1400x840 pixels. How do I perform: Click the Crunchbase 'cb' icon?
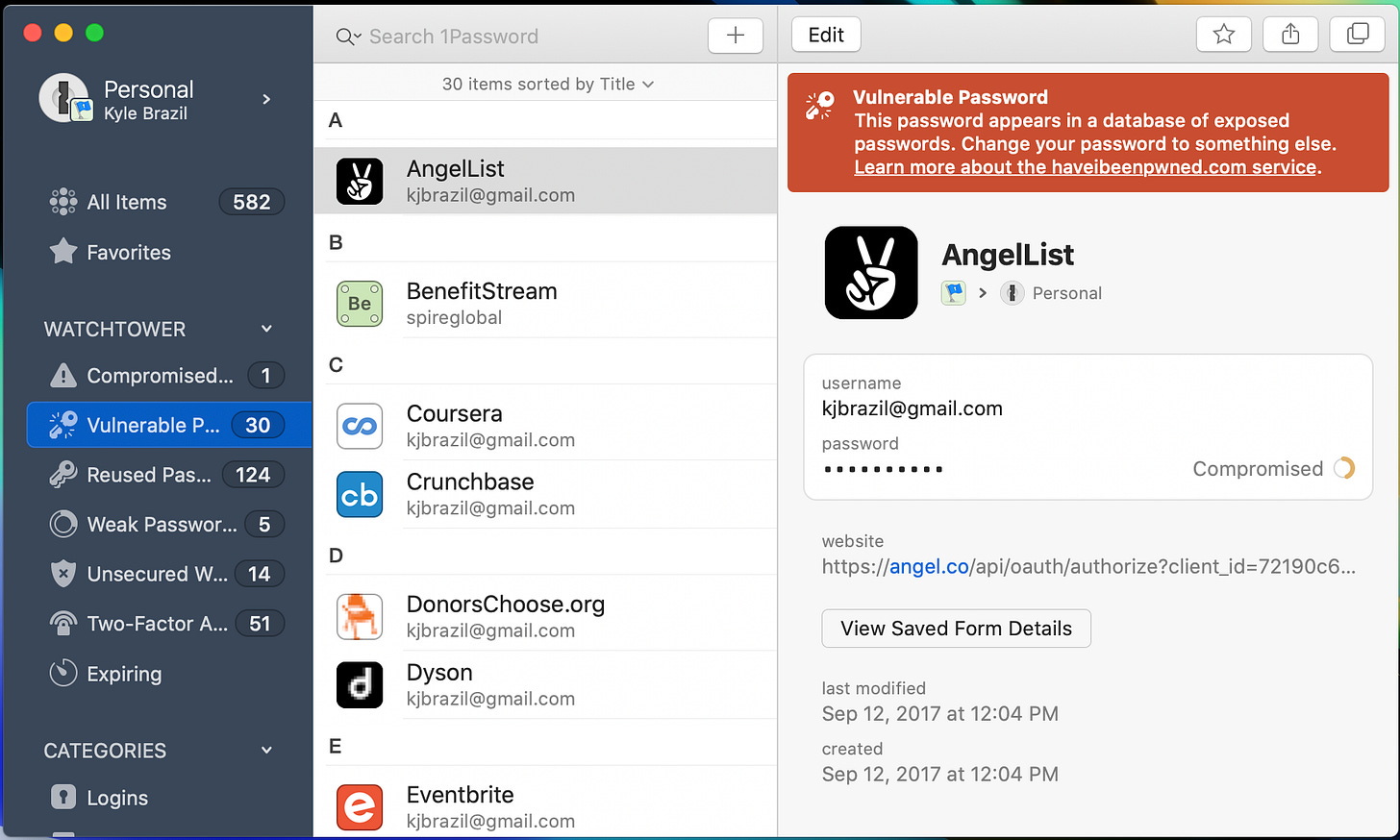[x=360, y=494]
